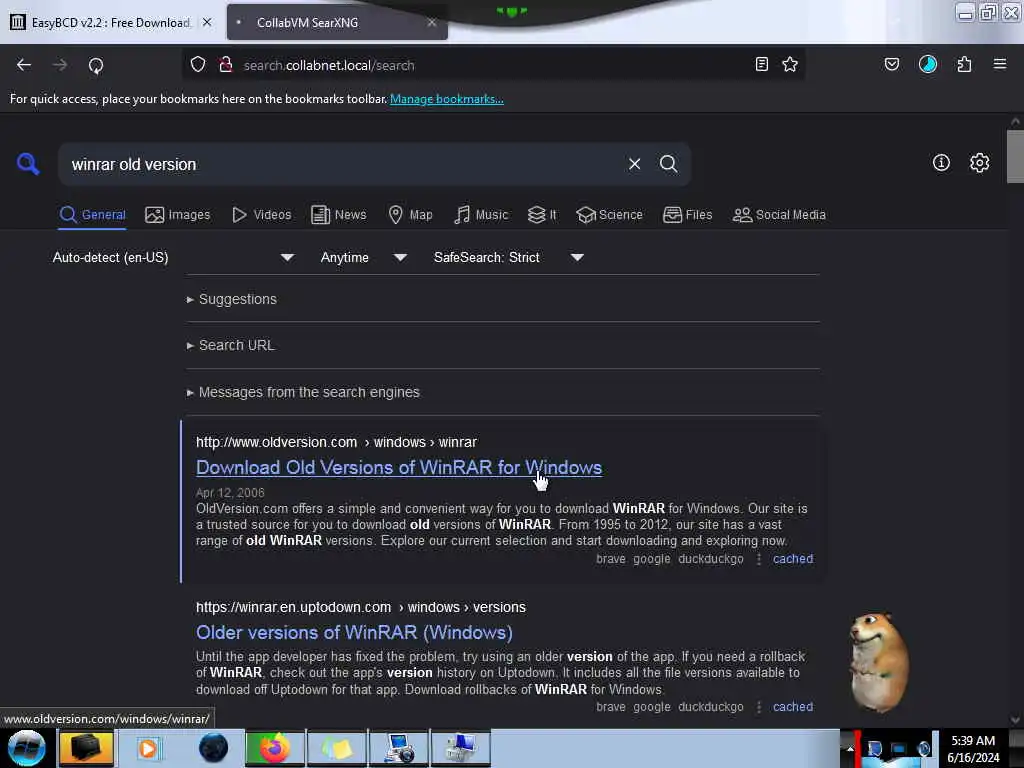Screen dimensions: 1024x768
Task: Open the dark globe taskbar icon
Action: click(x=213, y=748)
